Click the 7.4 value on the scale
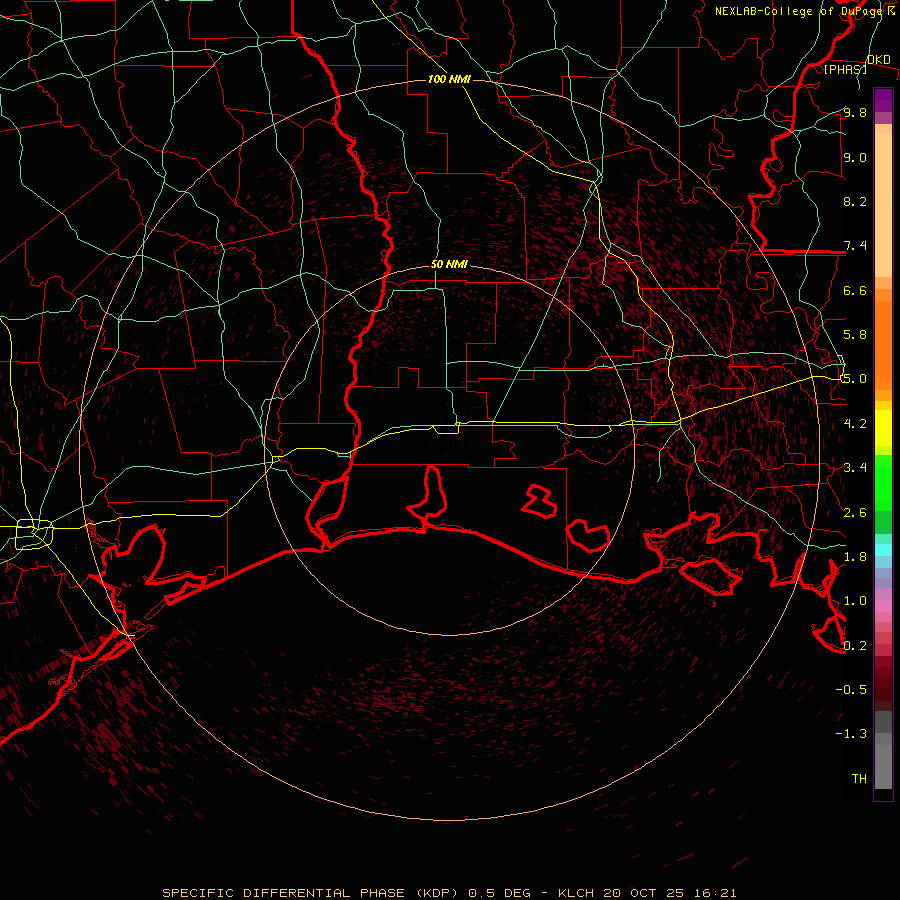 coord(855,246)
